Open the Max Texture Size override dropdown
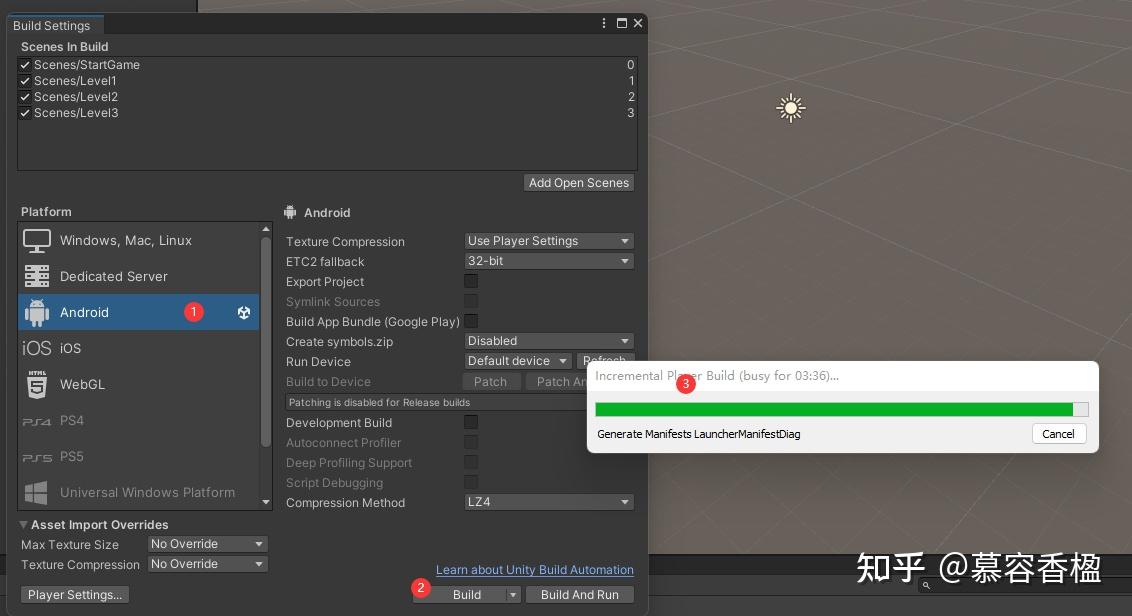The width and height of the screenshot is (1132, 616). pyautogui.click(x=207, y=544)
